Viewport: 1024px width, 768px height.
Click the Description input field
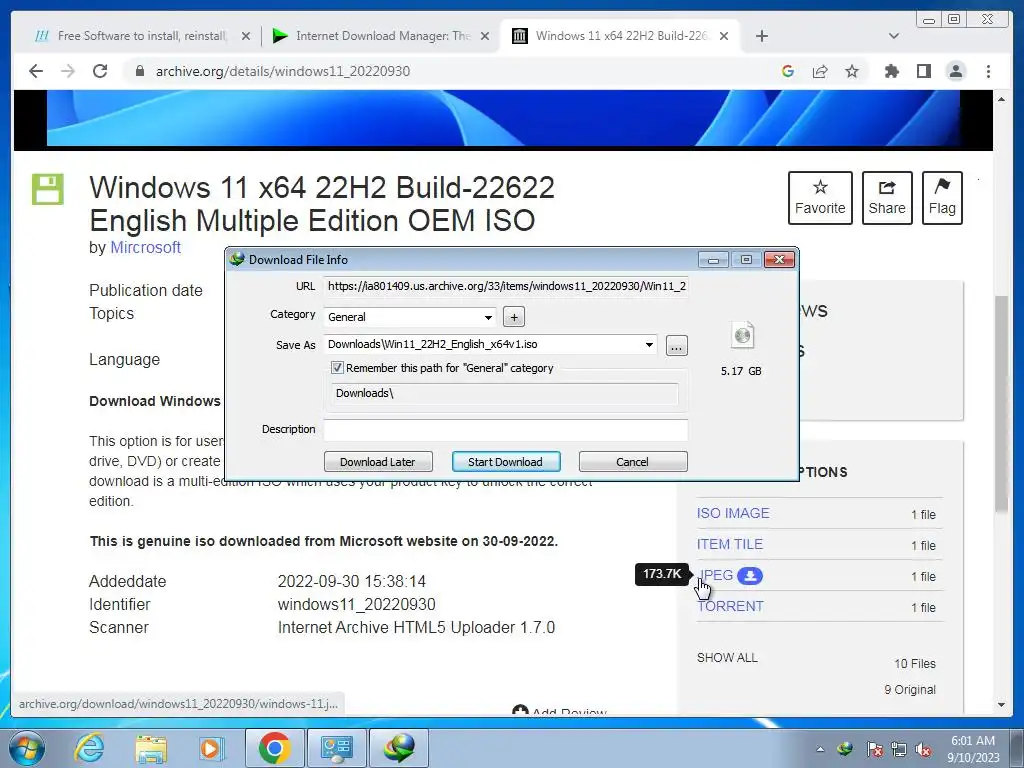[506, 429]
